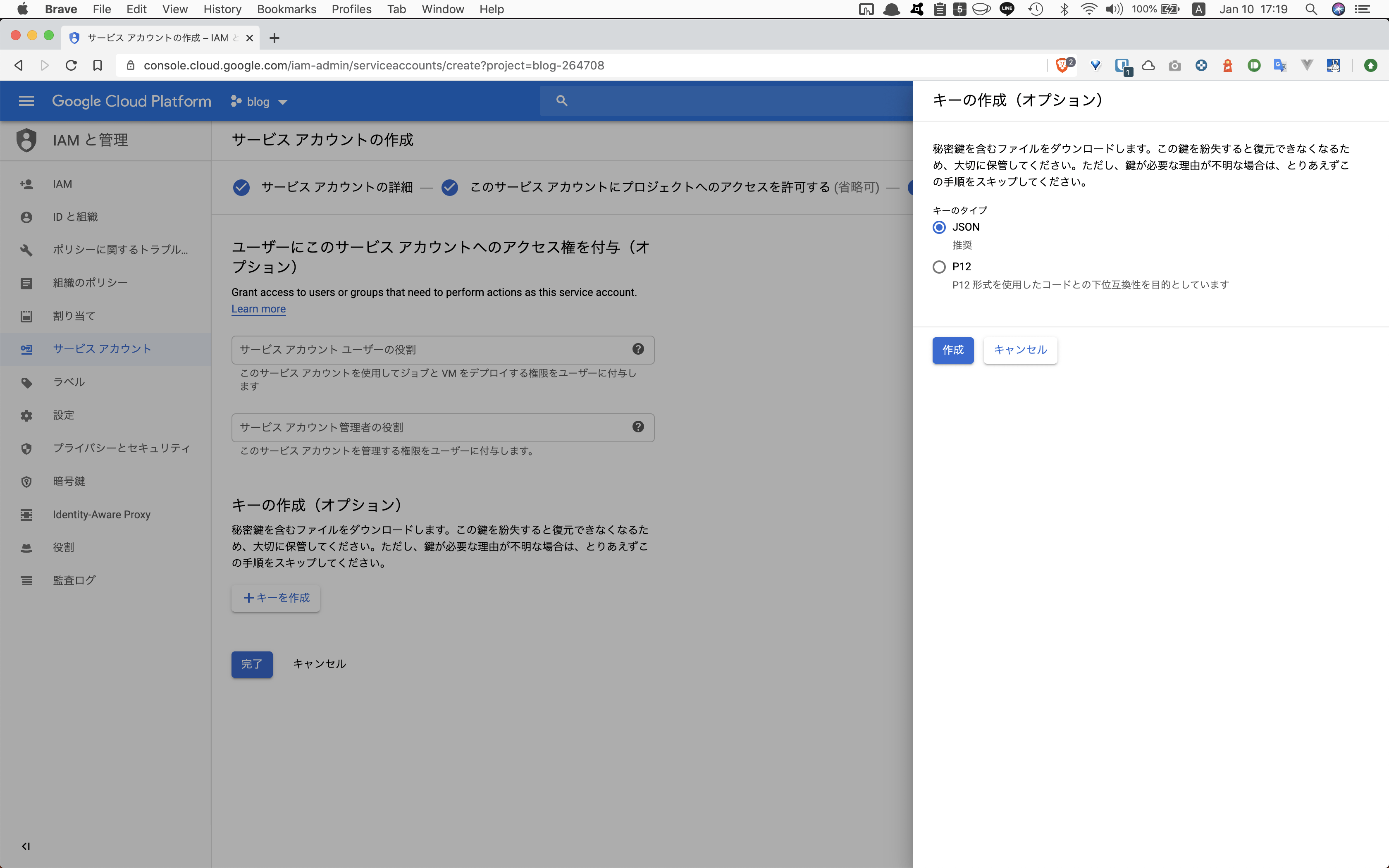Click the help icon beside サービス アカウント ユーザーの役割
This screenshot has height=868, width=1389.
pos(638,349)
